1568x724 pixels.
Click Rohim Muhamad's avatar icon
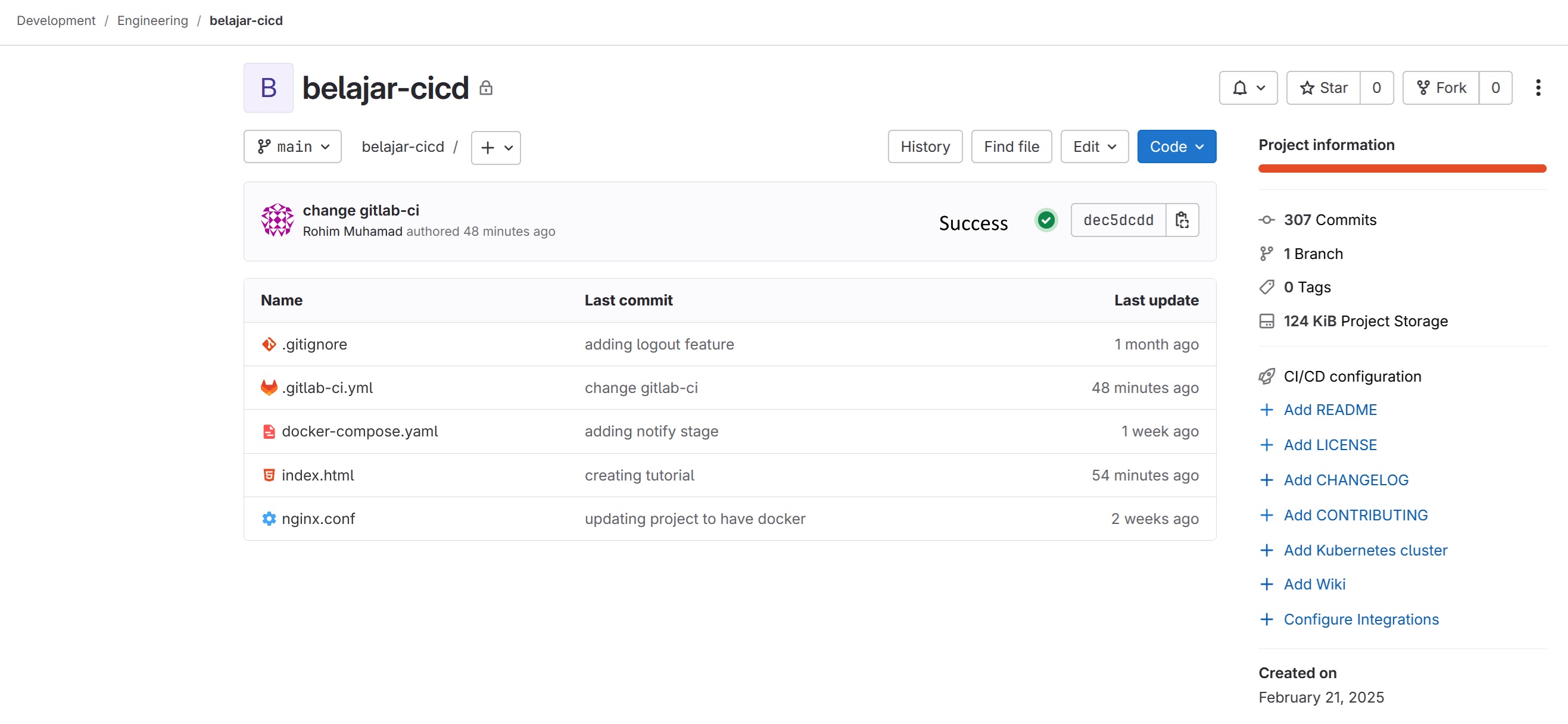tap(277, 220)
